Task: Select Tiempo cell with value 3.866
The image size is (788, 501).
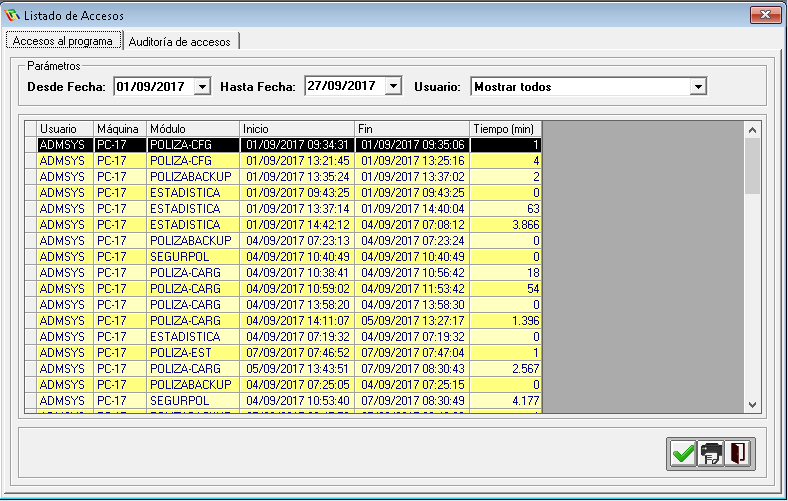Action: (x=506, y=225)
